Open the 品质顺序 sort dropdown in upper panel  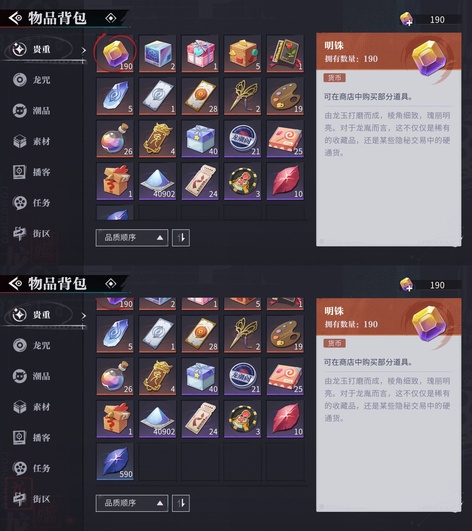click(132, 238)
